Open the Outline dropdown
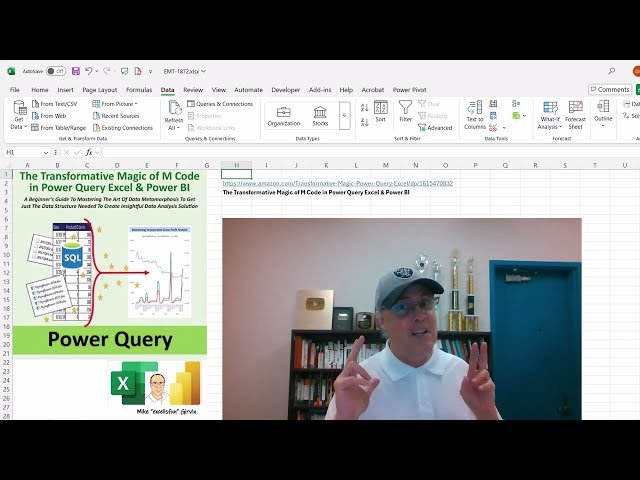The height and width of the screenshot is (480, 640). coord(603,115)
